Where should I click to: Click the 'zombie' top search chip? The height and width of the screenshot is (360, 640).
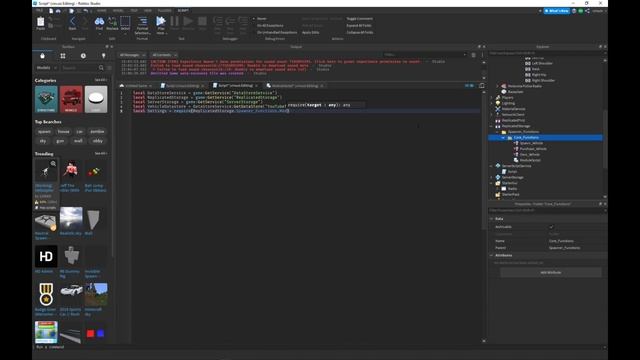coord(97,132)
